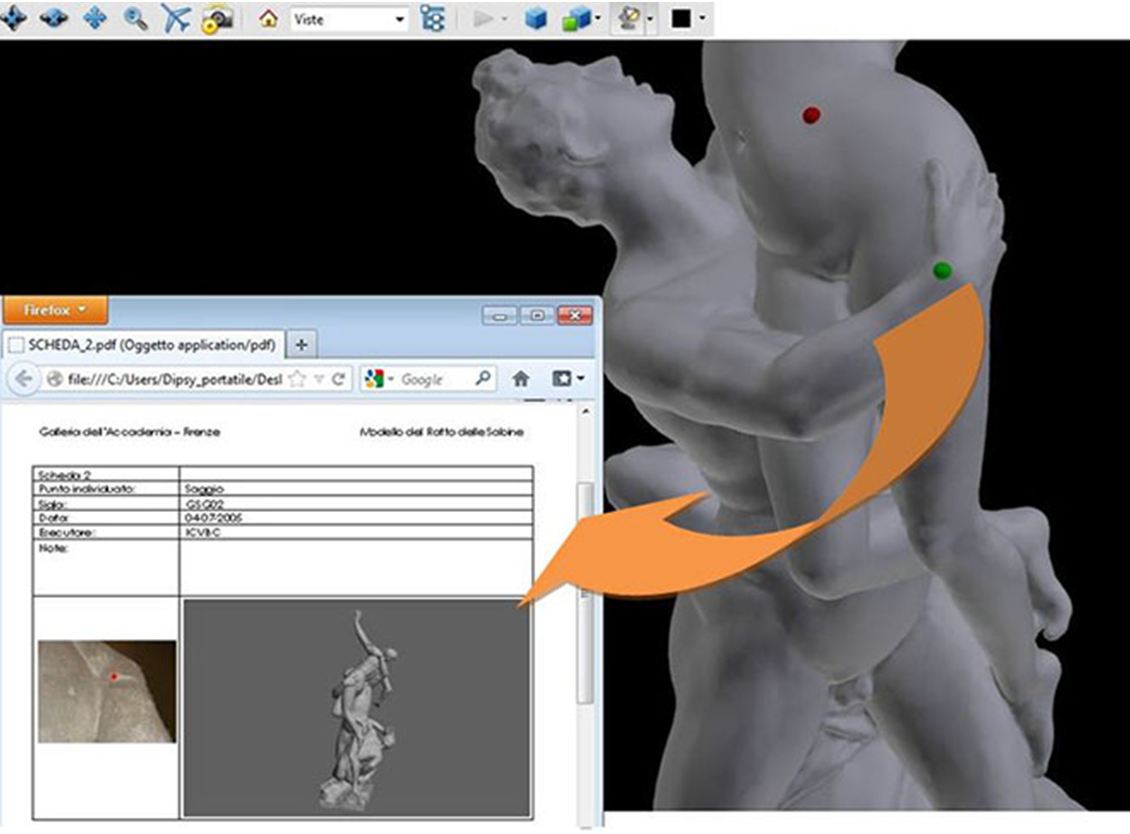Click the black background color swatch
This screenshot has width=1130, height=834.
click(x=682, y=19)
